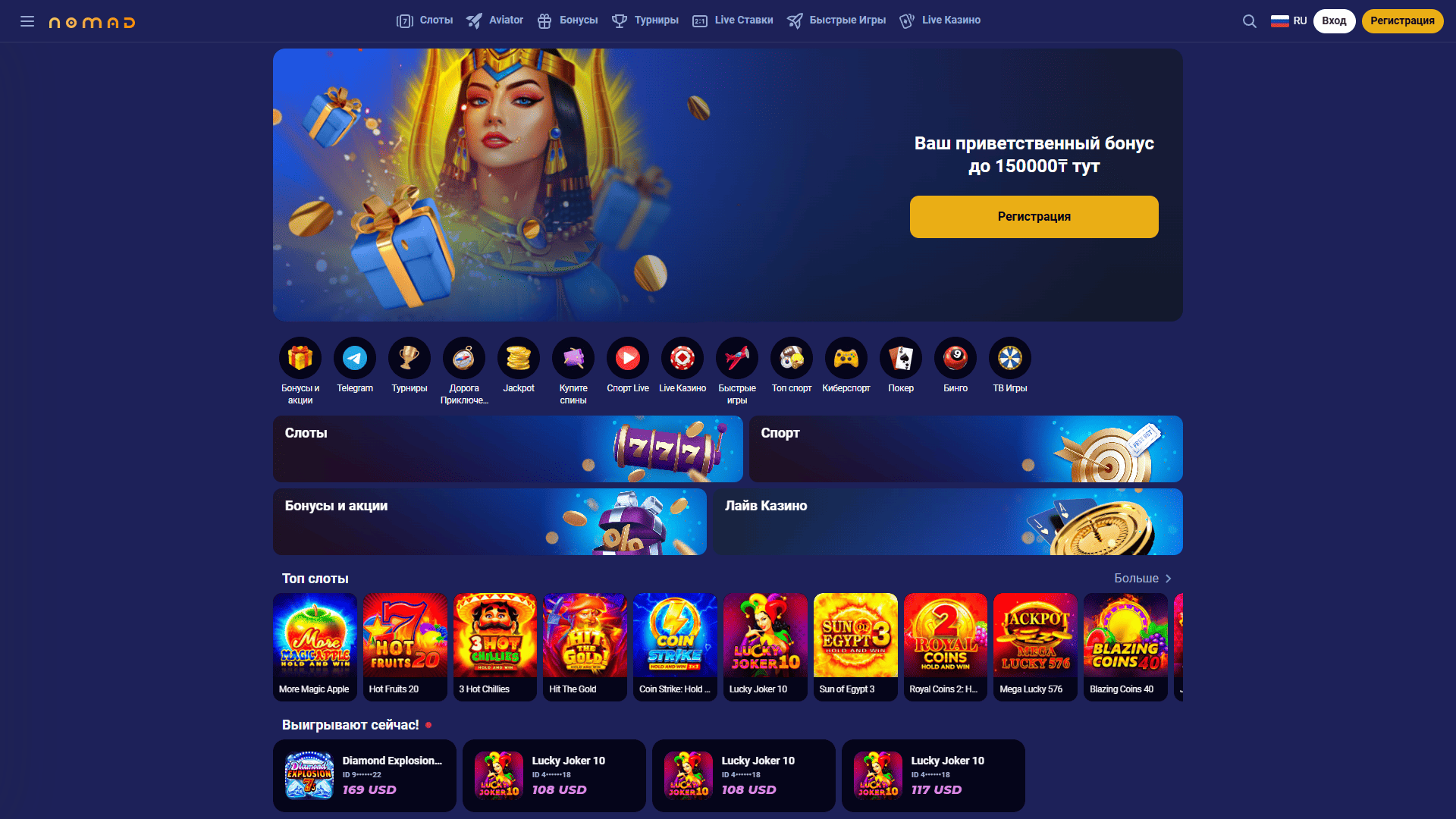
Task: Open the Hot Fruits 20 slot thumbnail
Action: (405, 647)
